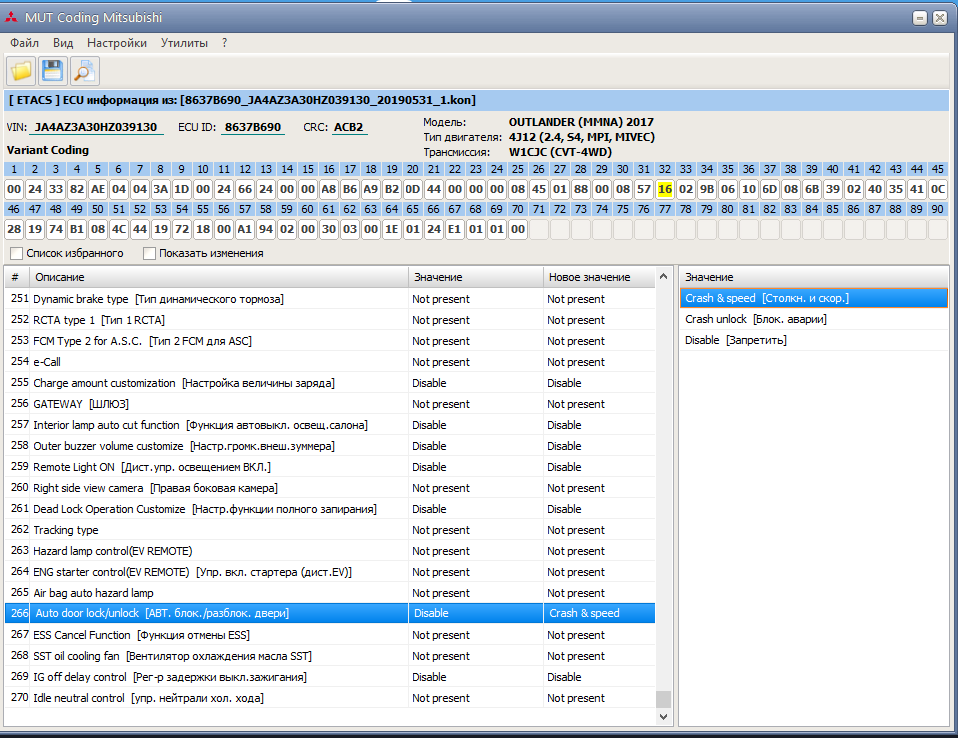Viewport: 958px width, 738px height.
Task: Open the Настройки menu
Action: point(117,43)
